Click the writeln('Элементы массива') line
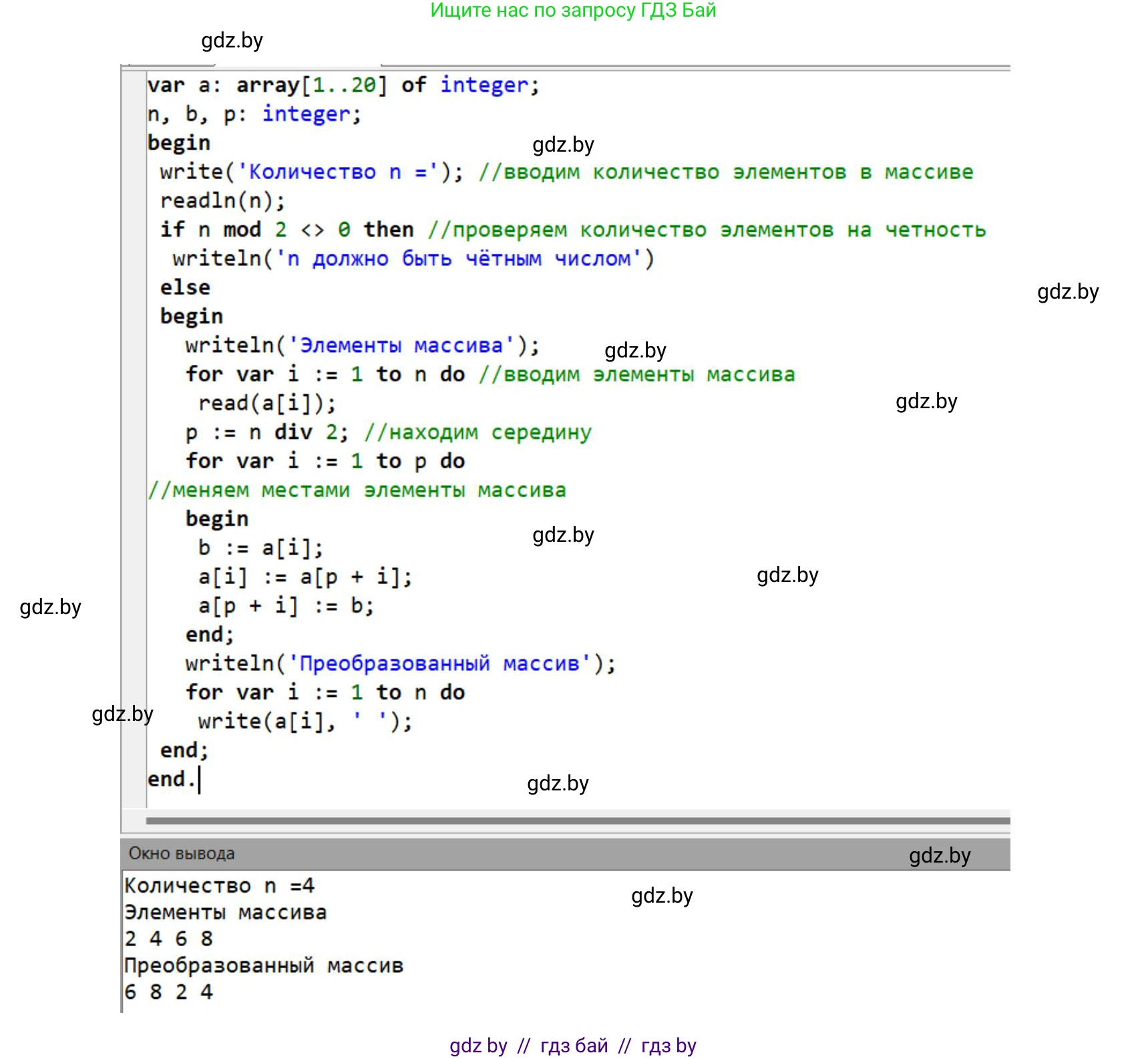Image resolution: width=1148 pixels, height=1059 pixels. [362, 345]
